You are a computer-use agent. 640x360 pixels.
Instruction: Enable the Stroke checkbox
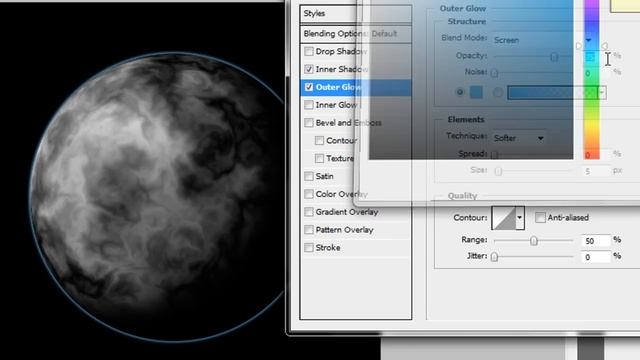pos(309,248)
